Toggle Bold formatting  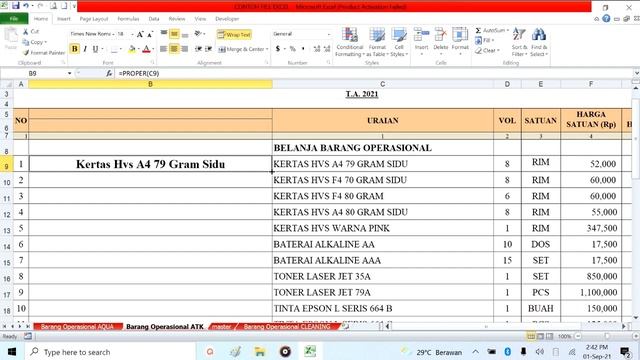point(74,49)
